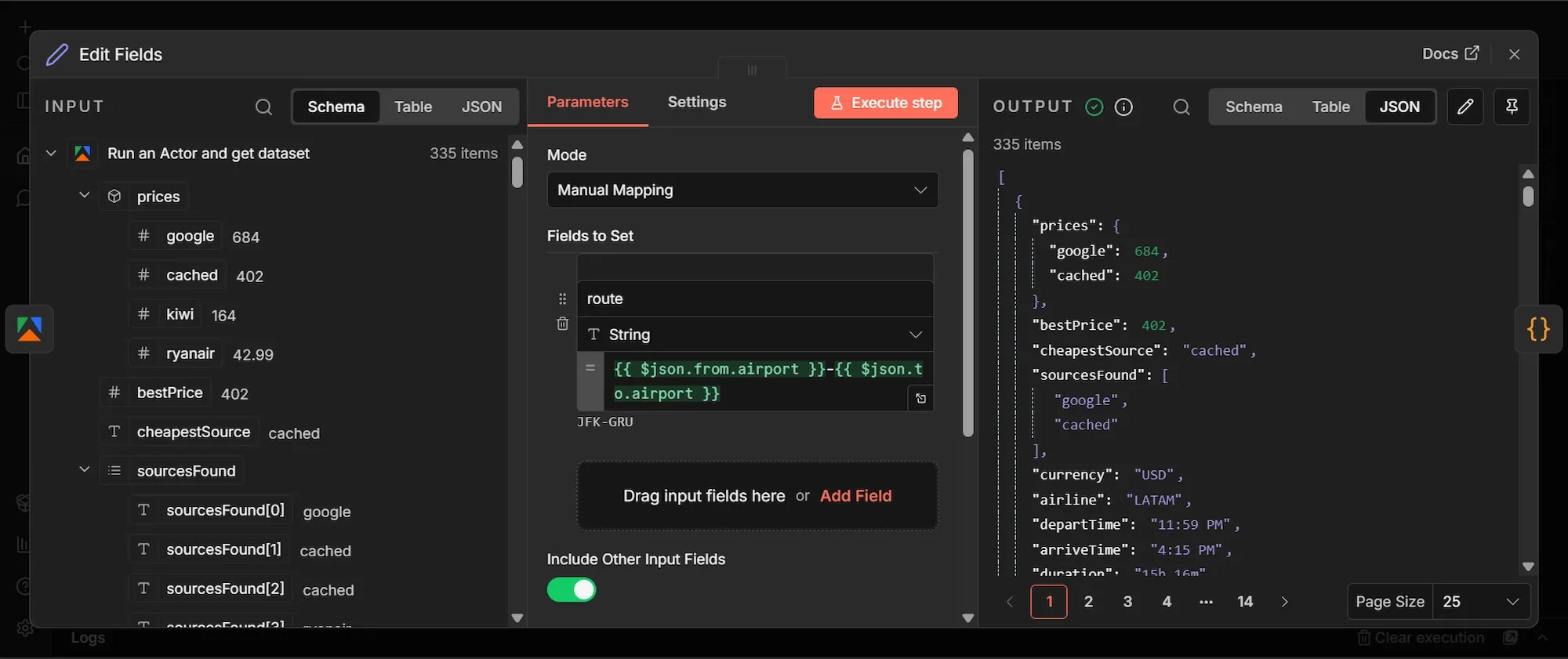
Task: Click the Execute step button
Action: click(x=886, y=103)
